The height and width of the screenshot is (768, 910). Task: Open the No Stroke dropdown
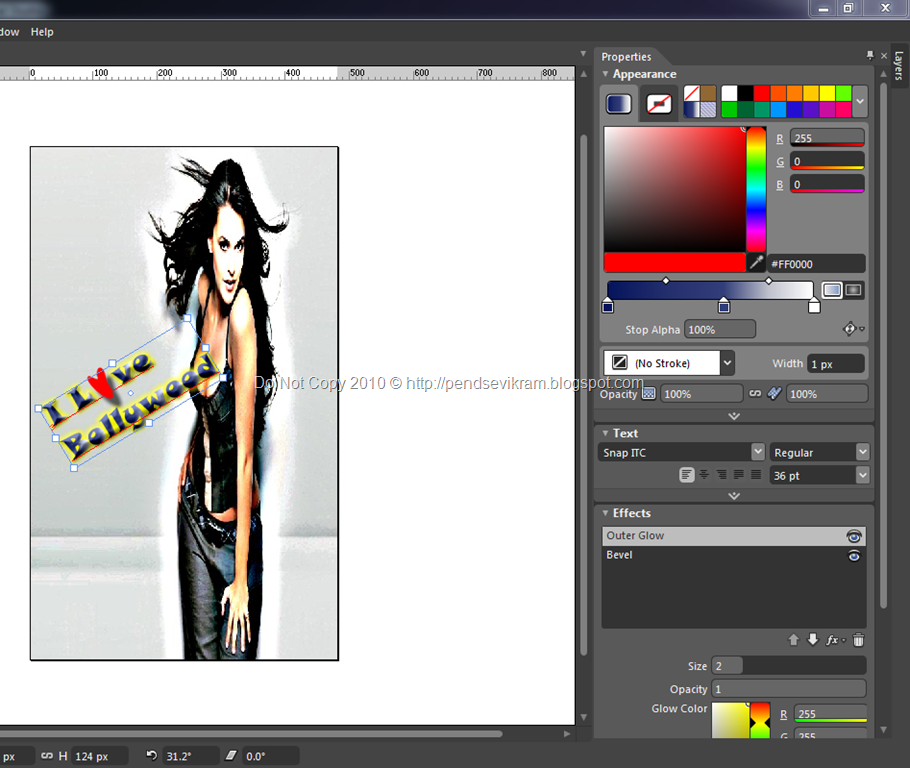pyautogui.click(x=727, y=363)
